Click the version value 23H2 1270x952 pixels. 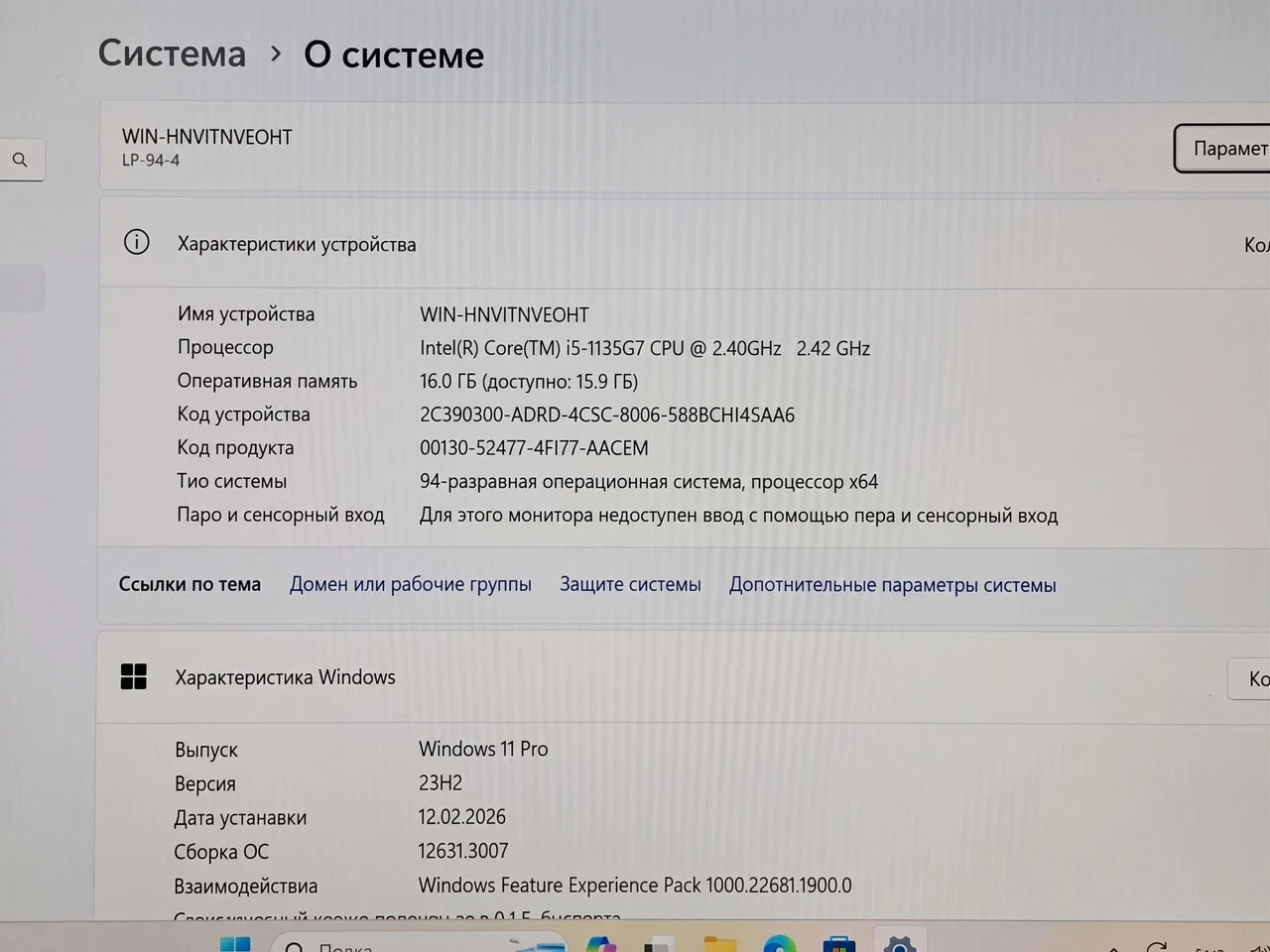point(441,782)
